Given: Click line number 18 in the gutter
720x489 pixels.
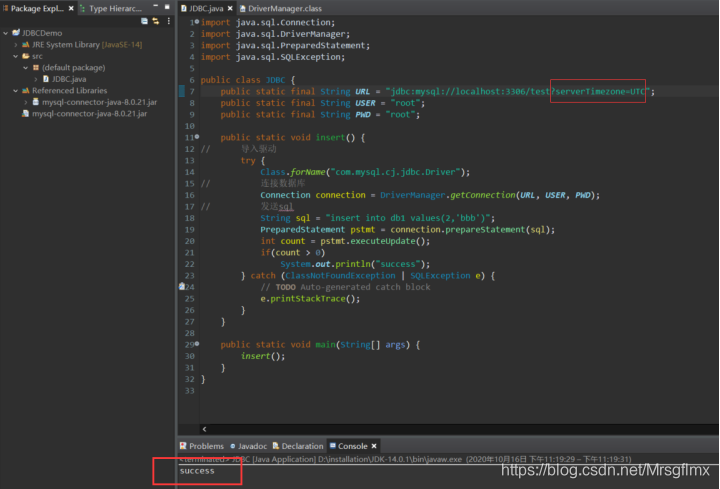Looking at the screenshot, I should [190, 218].
